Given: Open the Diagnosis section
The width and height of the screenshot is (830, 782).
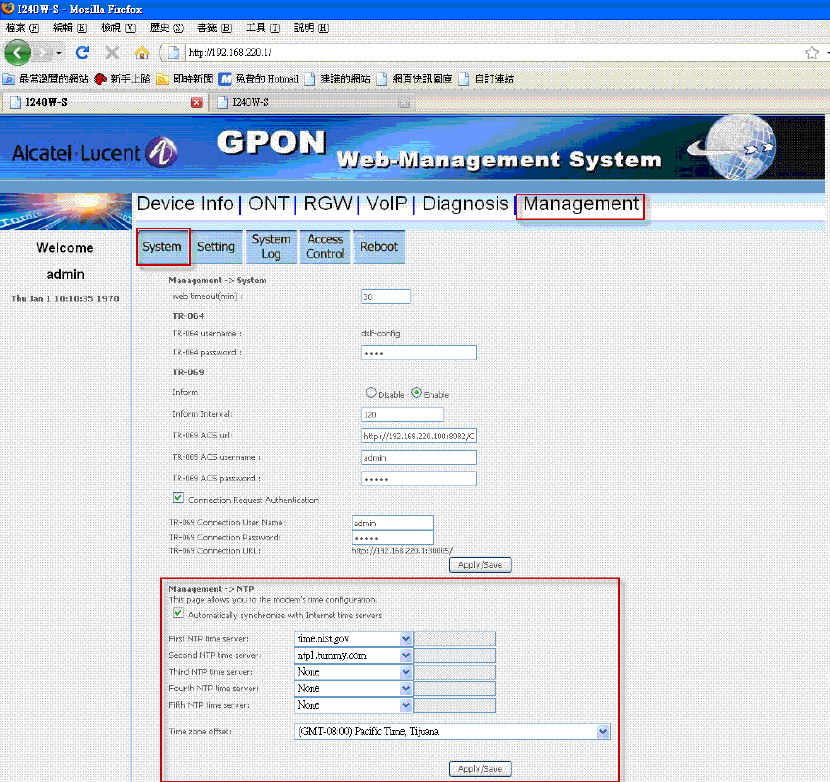Looking at the screenshot, I should [x=465, y=204].
